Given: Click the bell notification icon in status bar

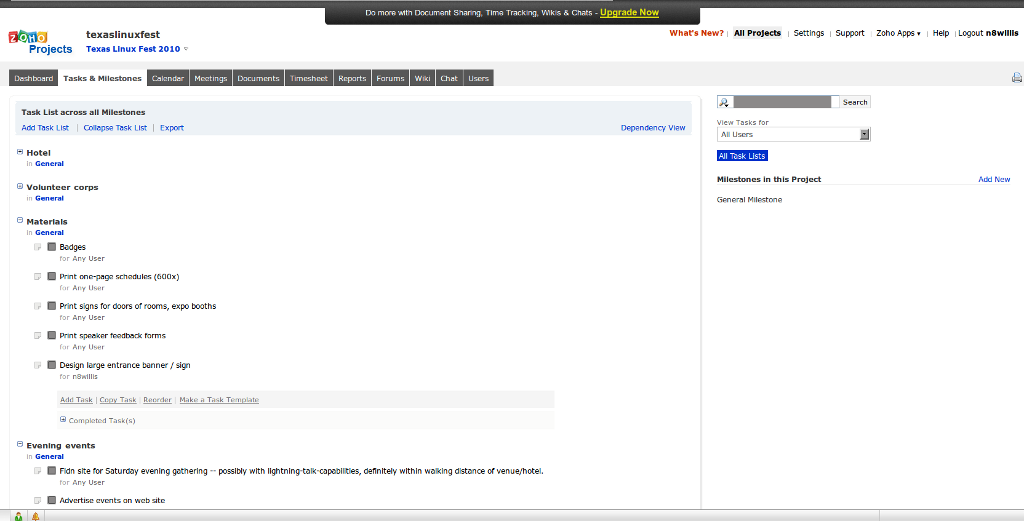Looking at the screenshot, I should 35,516.
